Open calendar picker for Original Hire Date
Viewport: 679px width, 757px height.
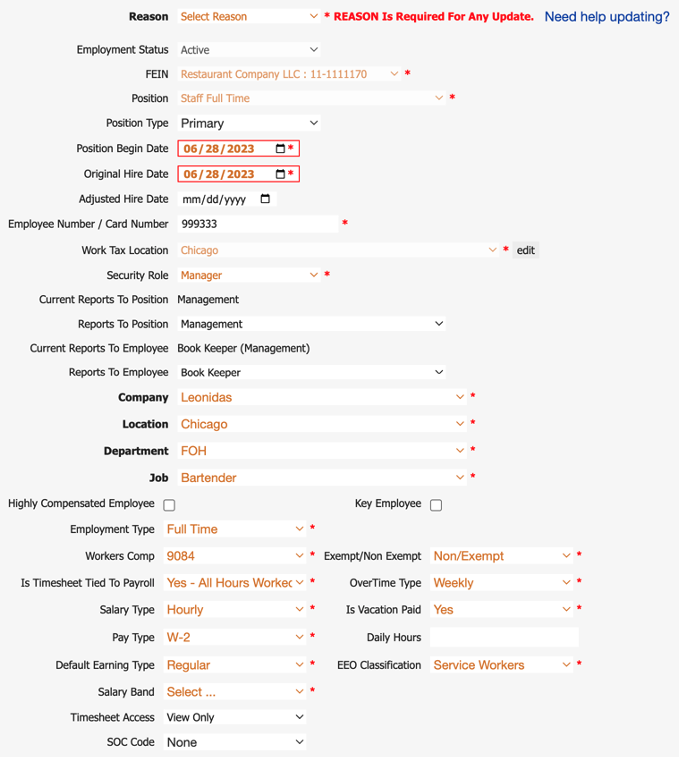280,174
